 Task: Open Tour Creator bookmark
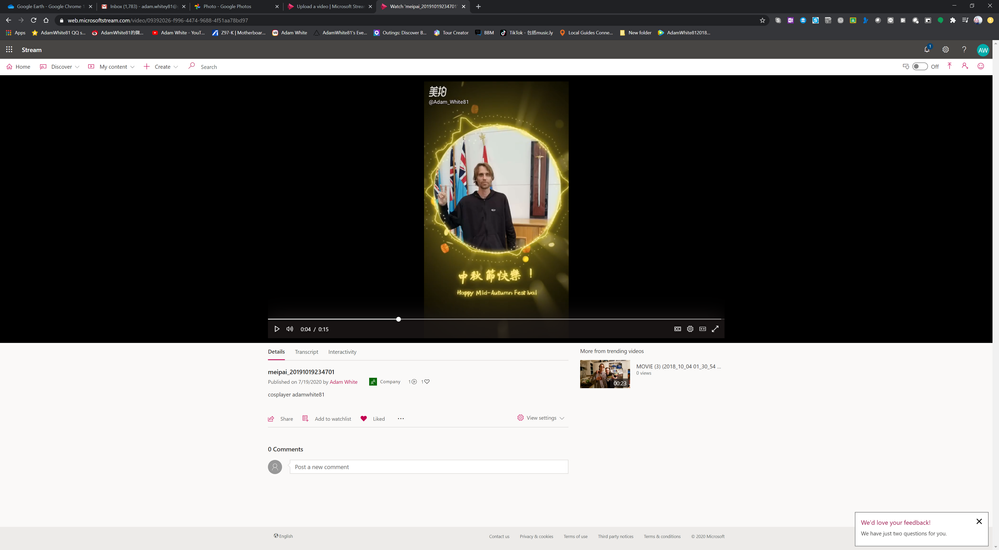451,33
